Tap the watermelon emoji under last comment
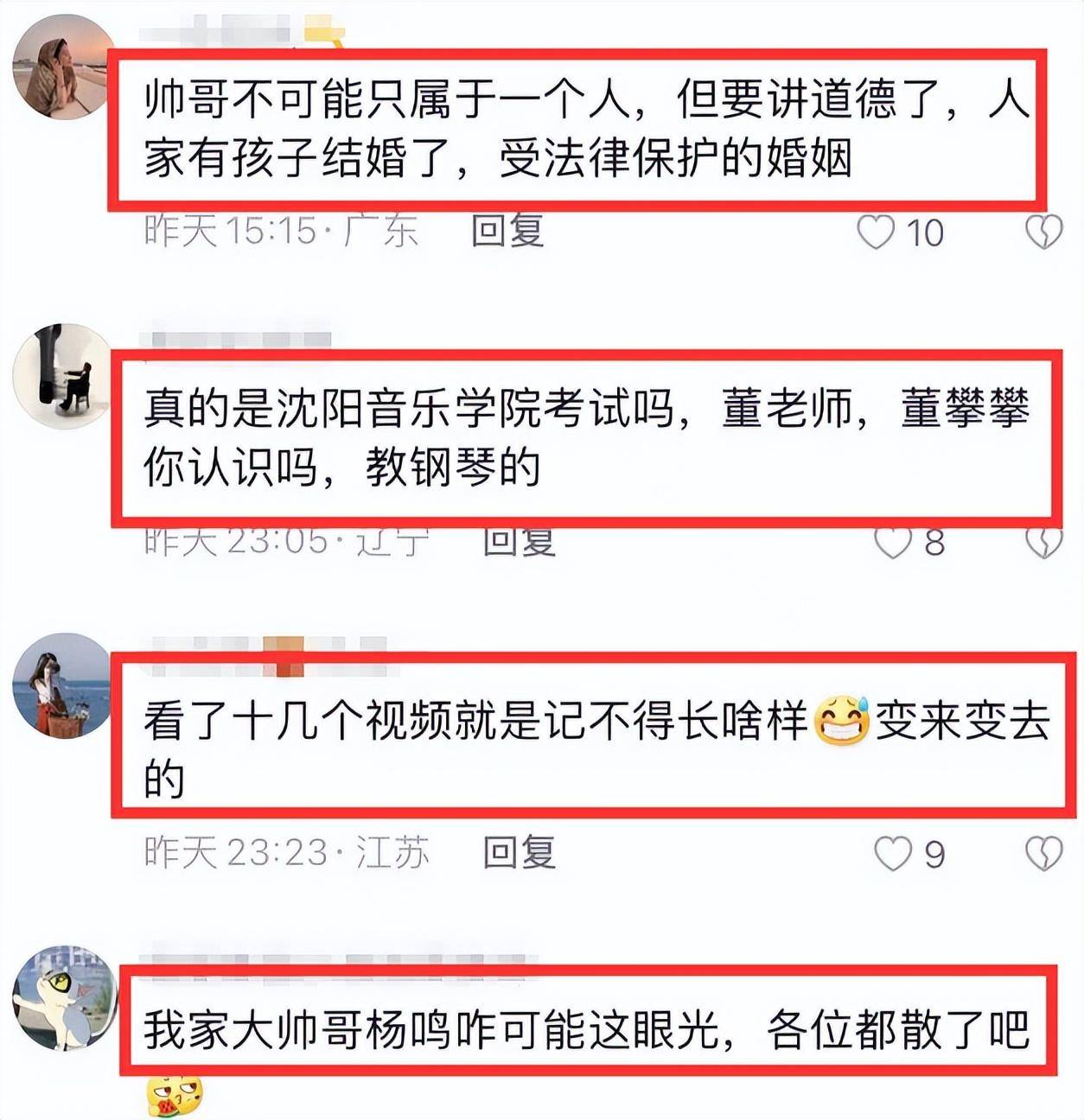This screenshot has height=1120, width=1084. pyautogui.click(x=173, y=1098)
